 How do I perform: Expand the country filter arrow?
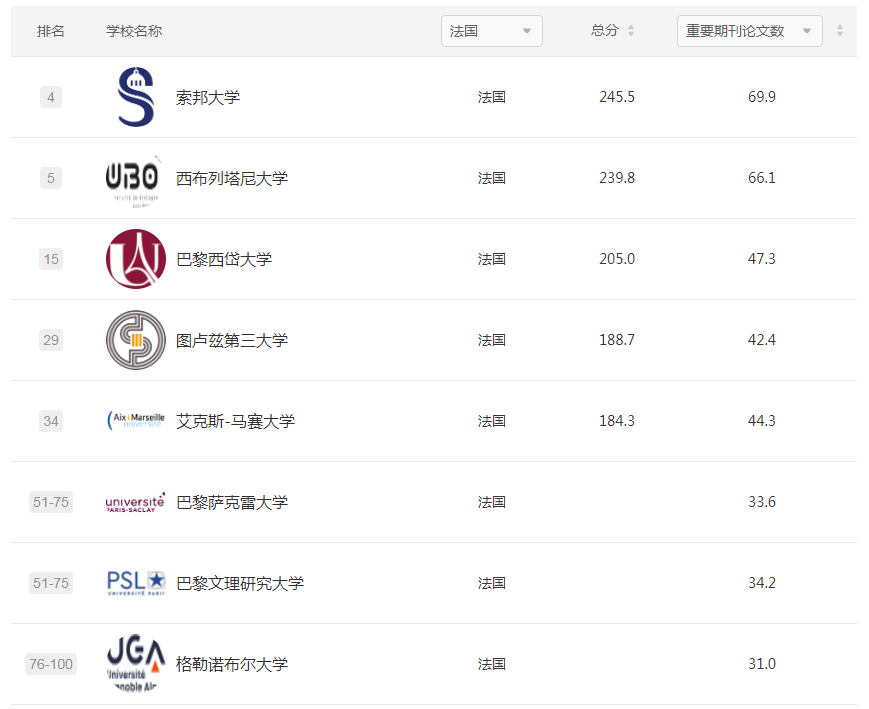pyautogui.click(x=528, y=31)
